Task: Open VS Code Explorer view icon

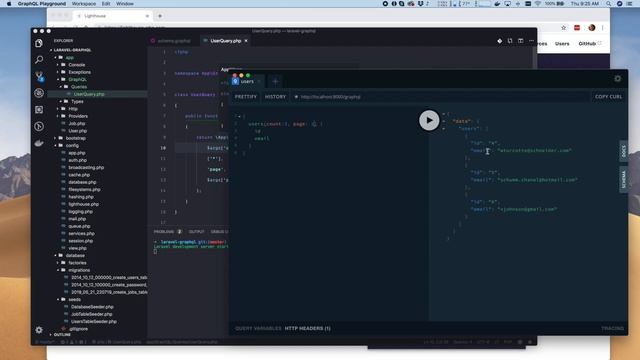Action: pyautogui.click(x=39, y=43)
